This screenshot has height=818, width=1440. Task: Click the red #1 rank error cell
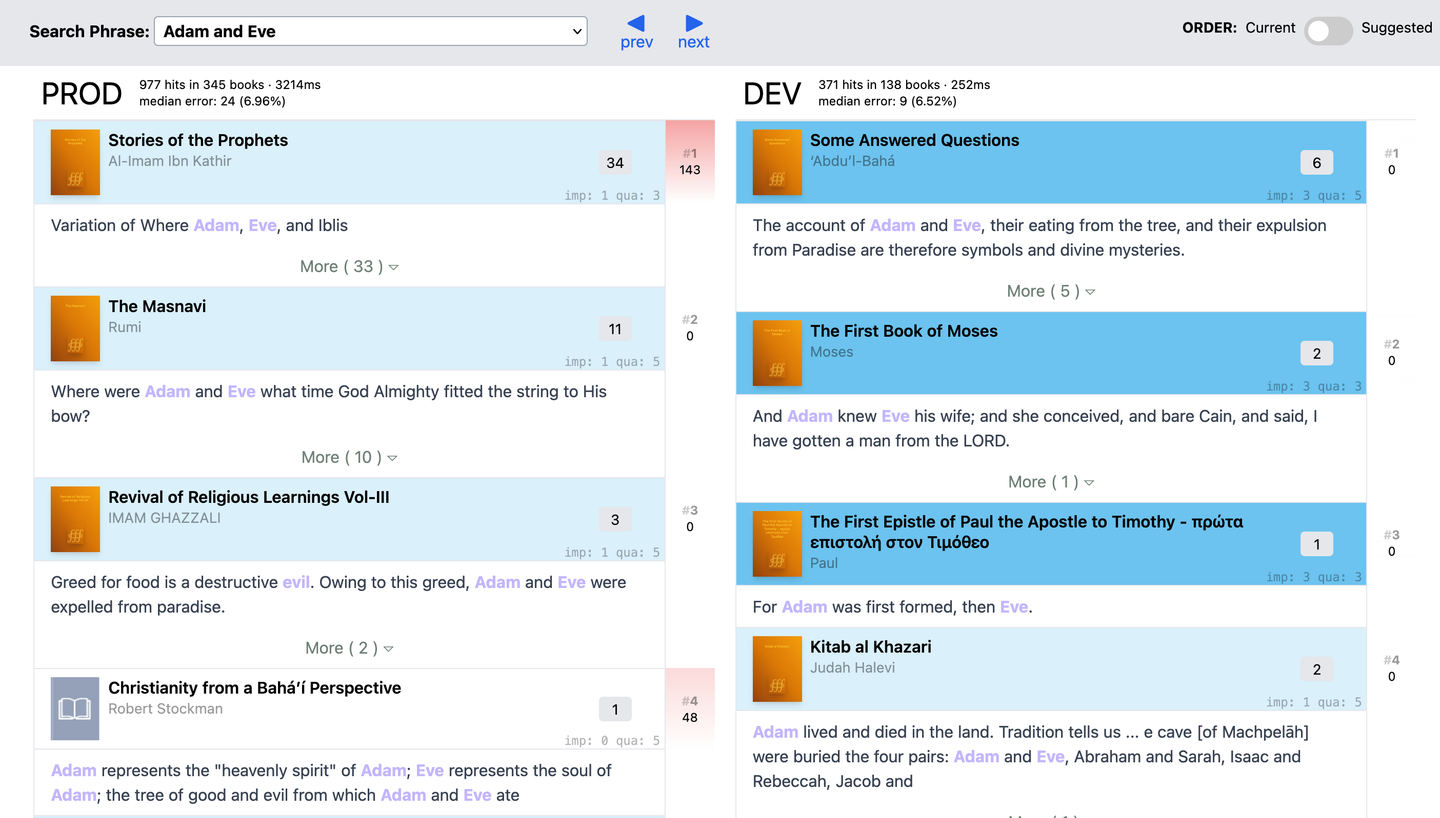(x=690, y=162)
